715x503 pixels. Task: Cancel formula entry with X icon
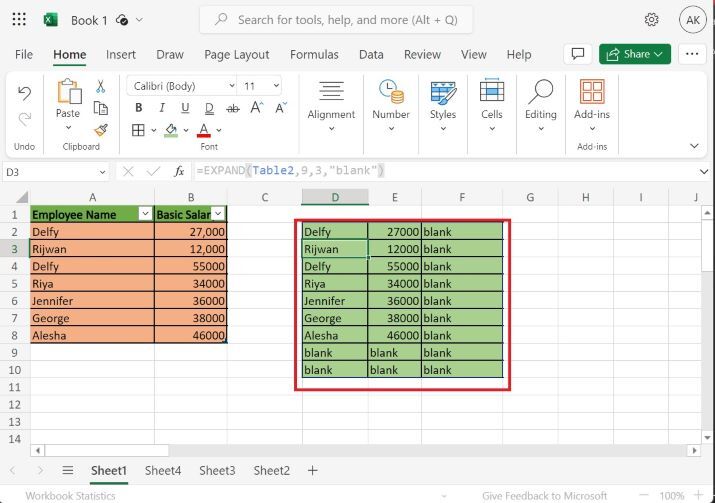pyautogui.click(x=128, y=171)
